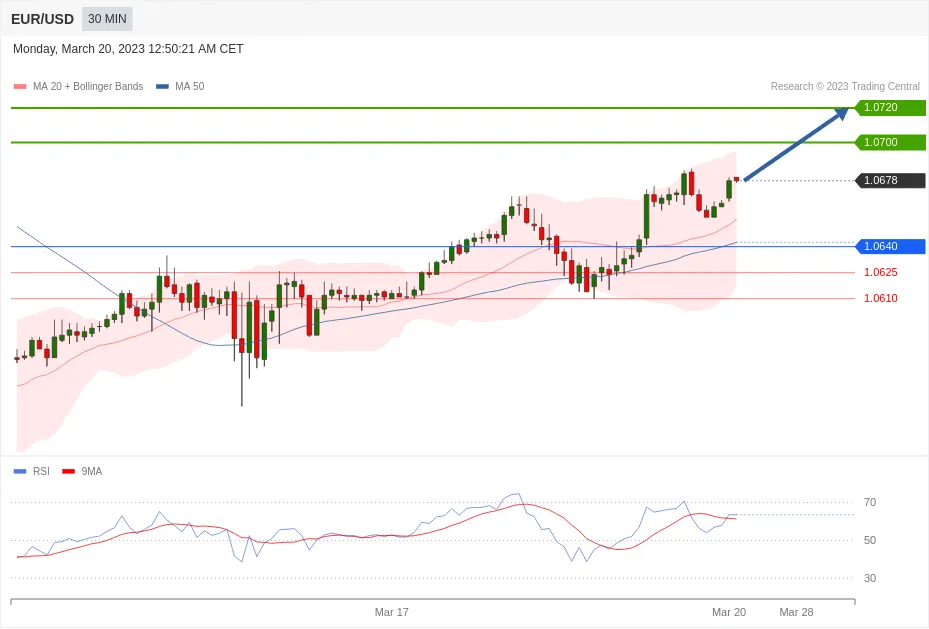Click the 1.0700 resistance price tag

890,142
